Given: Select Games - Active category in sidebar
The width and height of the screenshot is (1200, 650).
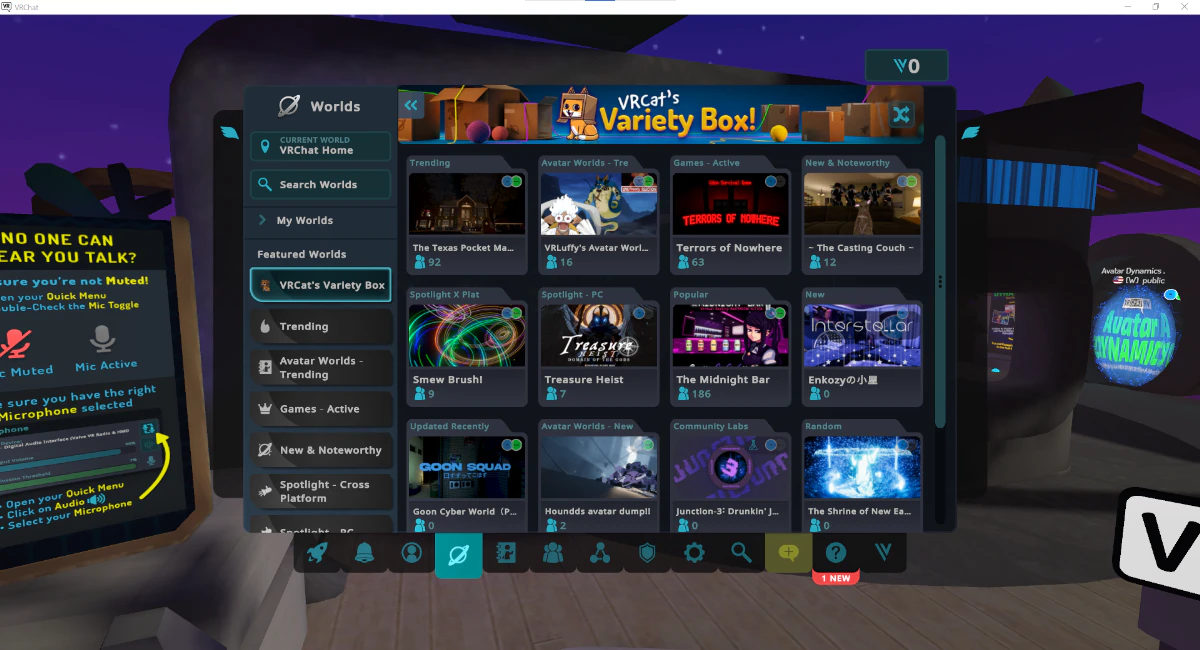Looking at the screenshot, I should [x=322, y=409].
